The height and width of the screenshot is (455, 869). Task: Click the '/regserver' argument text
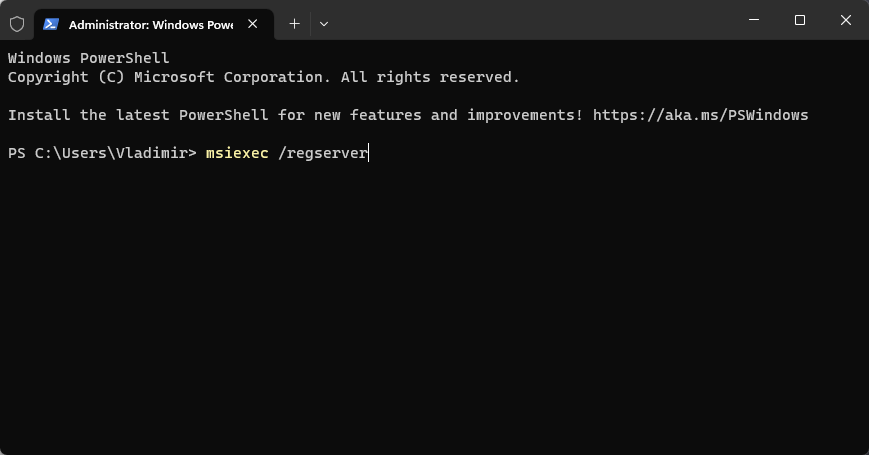point(323,153)
